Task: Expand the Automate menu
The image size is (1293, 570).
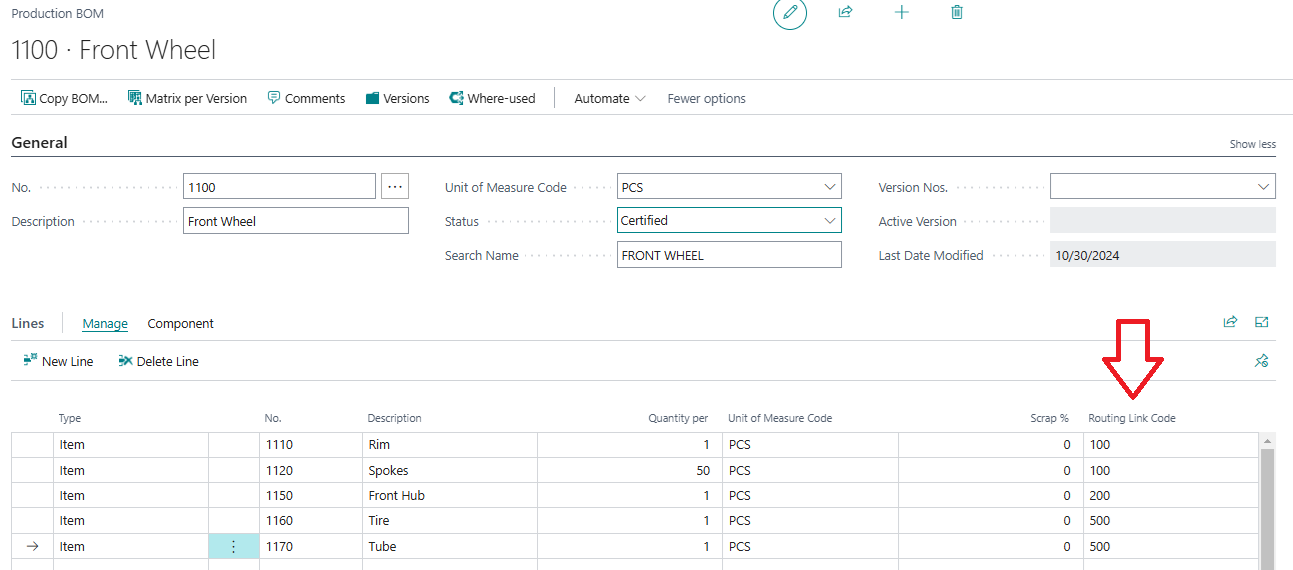Action: pos(610,98)
